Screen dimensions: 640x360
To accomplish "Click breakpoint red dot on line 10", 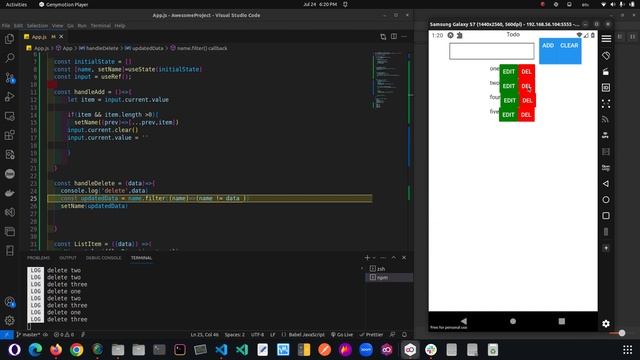I will [52, 84].
